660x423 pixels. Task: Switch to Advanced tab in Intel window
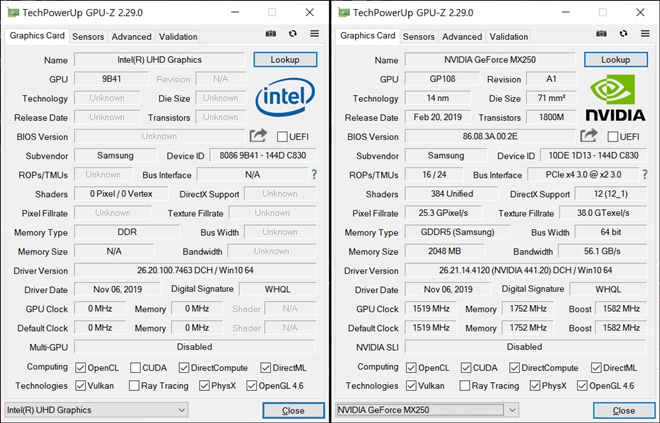point(131,37)
